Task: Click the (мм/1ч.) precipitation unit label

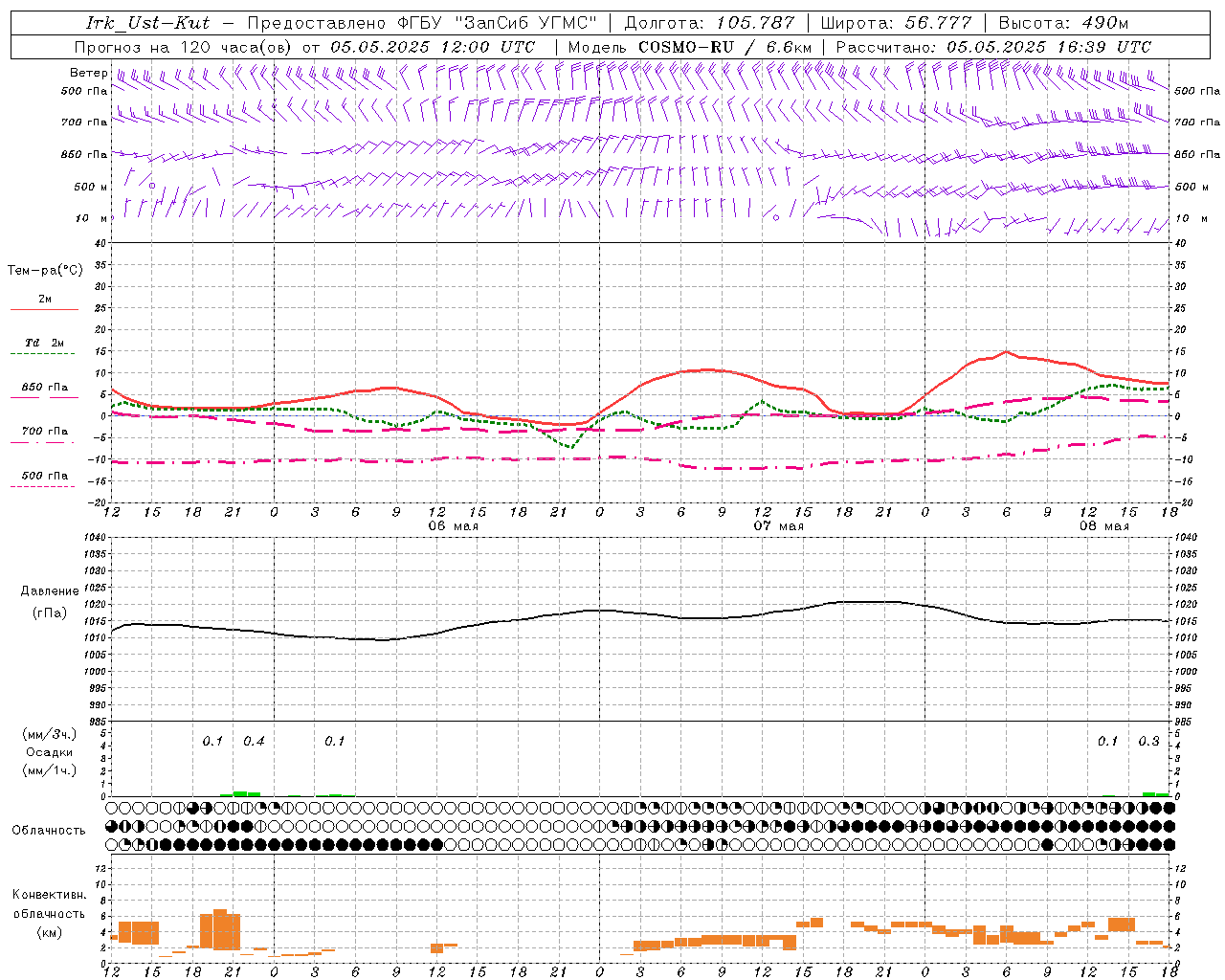Action: (x=50, y=770)
